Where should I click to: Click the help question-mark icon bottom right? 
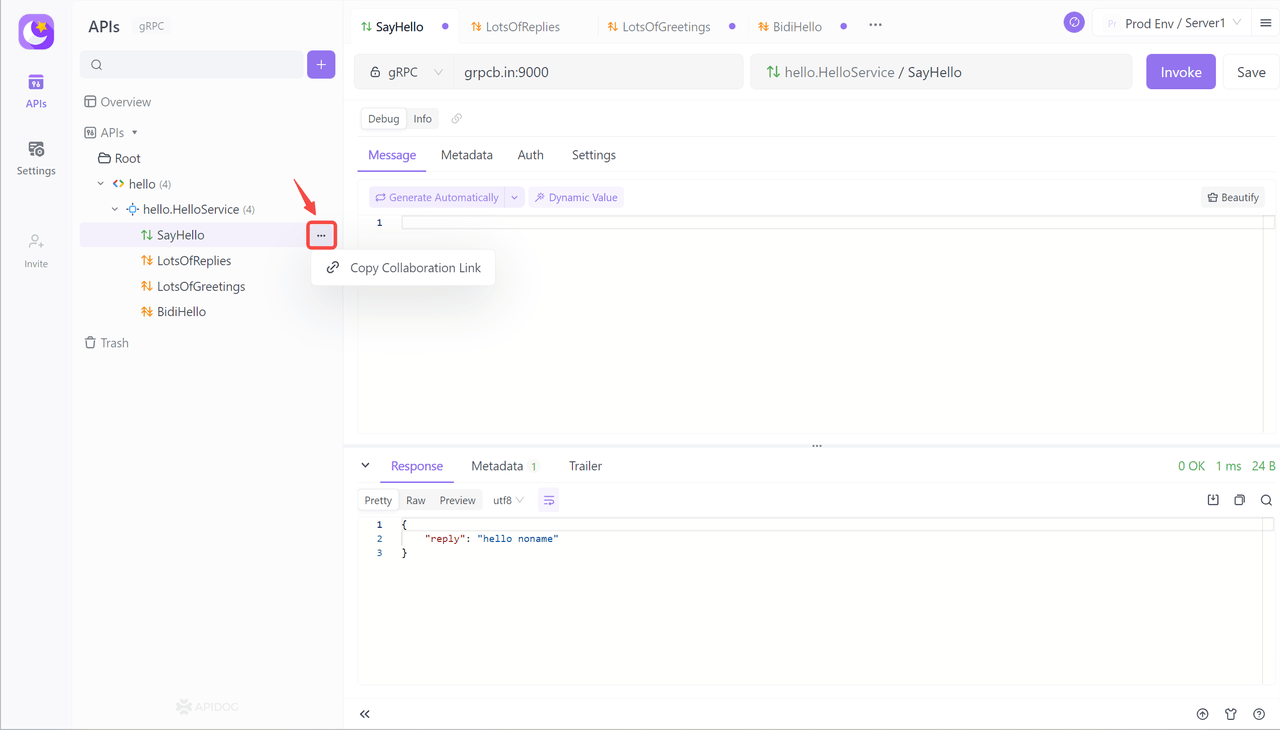click(x=1259, y=714)
